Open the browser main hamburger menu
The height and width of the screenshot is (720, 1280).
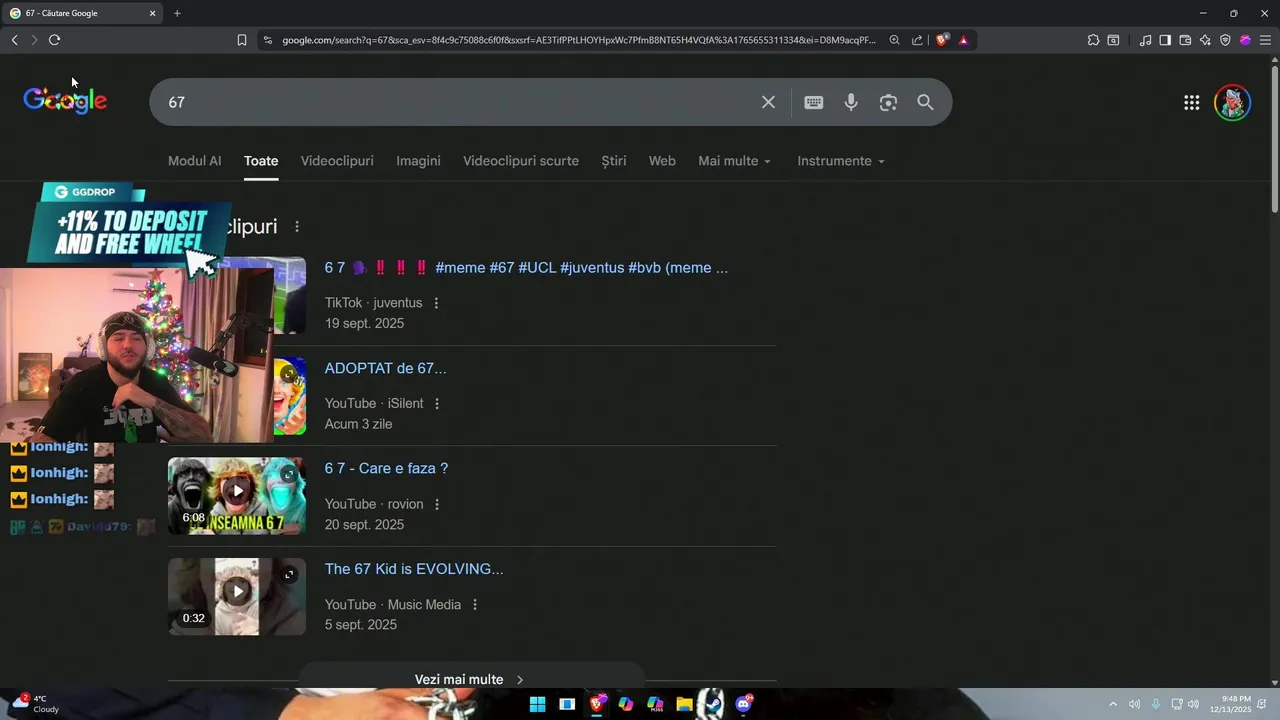[x=1265, y=40]
